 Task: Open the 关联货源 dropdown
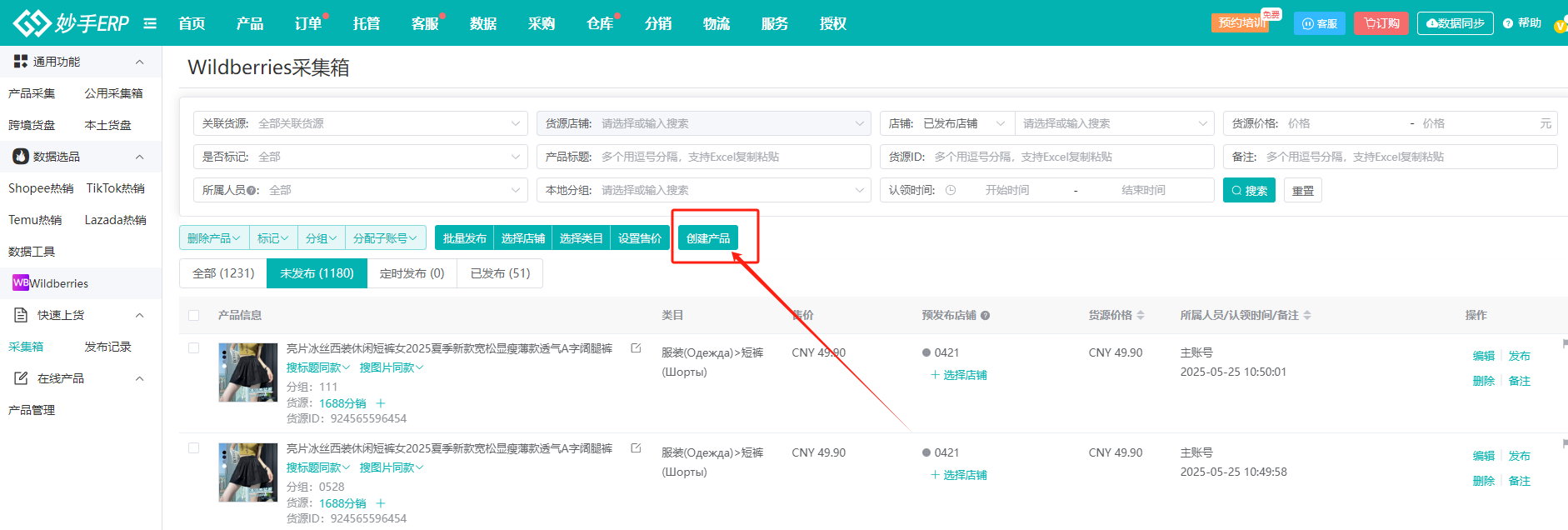pos(361,123)
